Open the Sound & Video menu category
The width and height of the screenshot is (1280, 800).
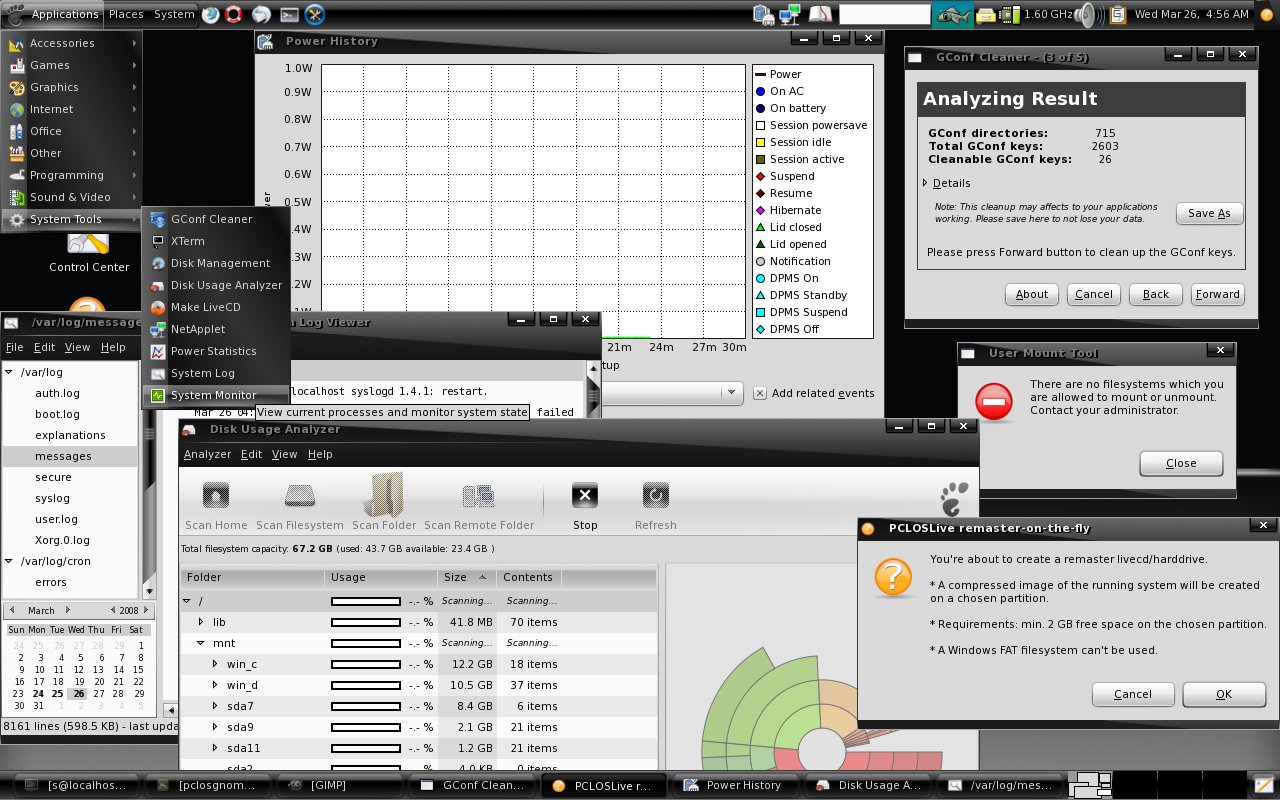coord(72,197)
